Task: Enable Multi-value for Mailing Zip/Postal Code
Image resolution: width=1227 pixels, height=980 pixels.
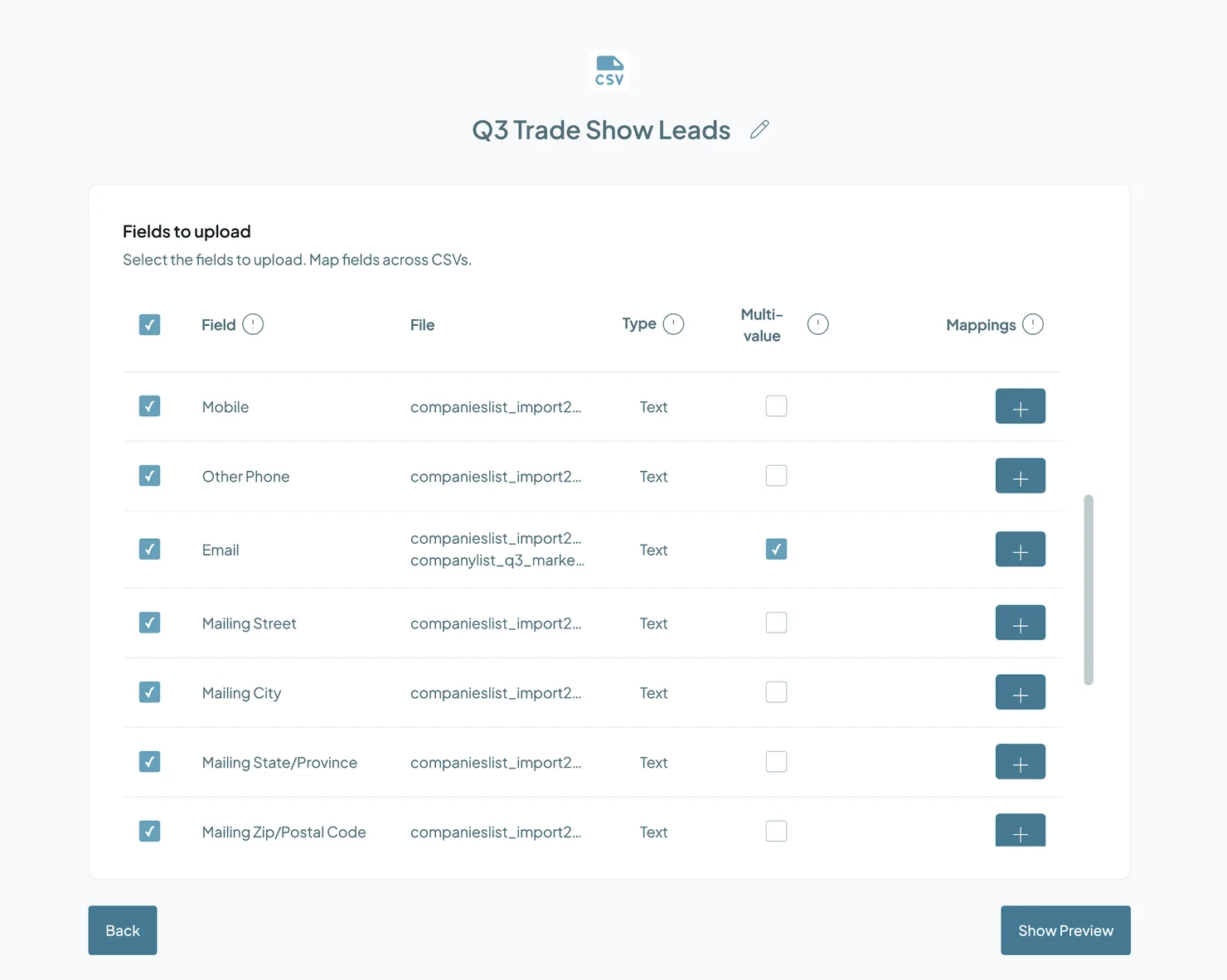Action: coord(776,832)
